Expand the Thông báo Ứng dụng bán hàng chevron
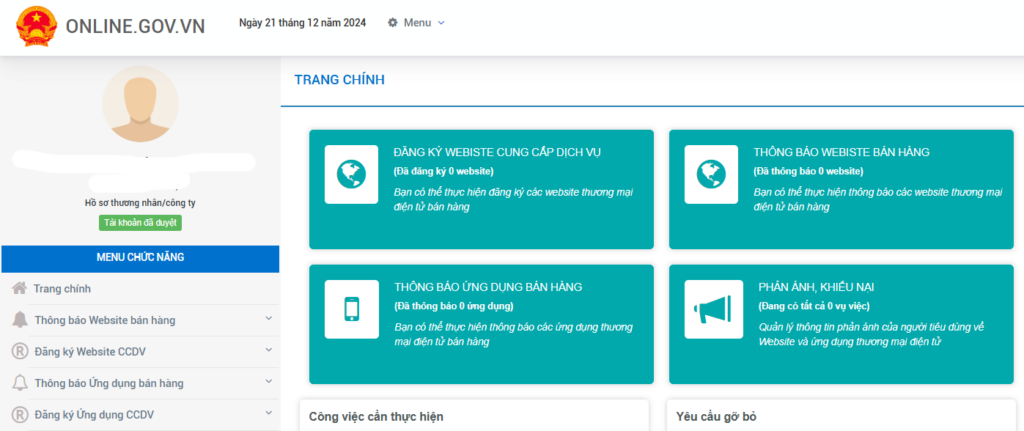This screenshot has height=431, width=1024. click(x=268, y=382)
